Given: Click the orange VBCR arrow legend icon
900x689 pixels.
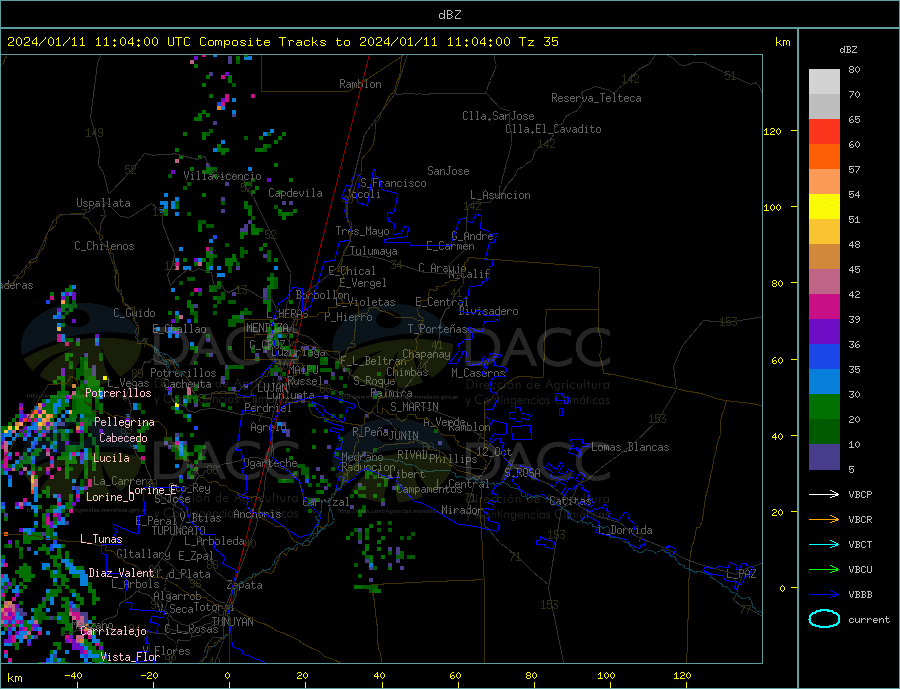Looking at the screenshot, I should tap(824, 520).
